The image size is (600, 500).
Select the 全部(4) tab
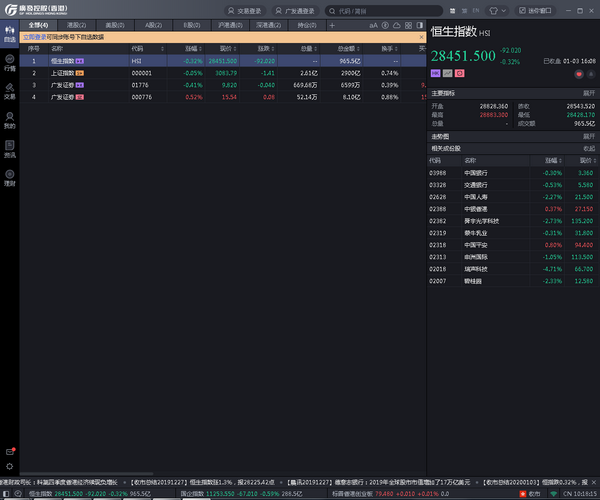coord(38,25)
